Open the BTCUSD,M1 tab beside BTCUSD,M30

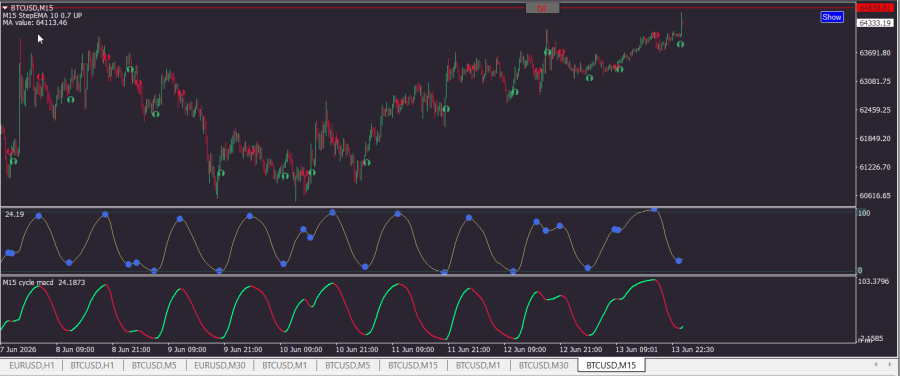point(478,365)
